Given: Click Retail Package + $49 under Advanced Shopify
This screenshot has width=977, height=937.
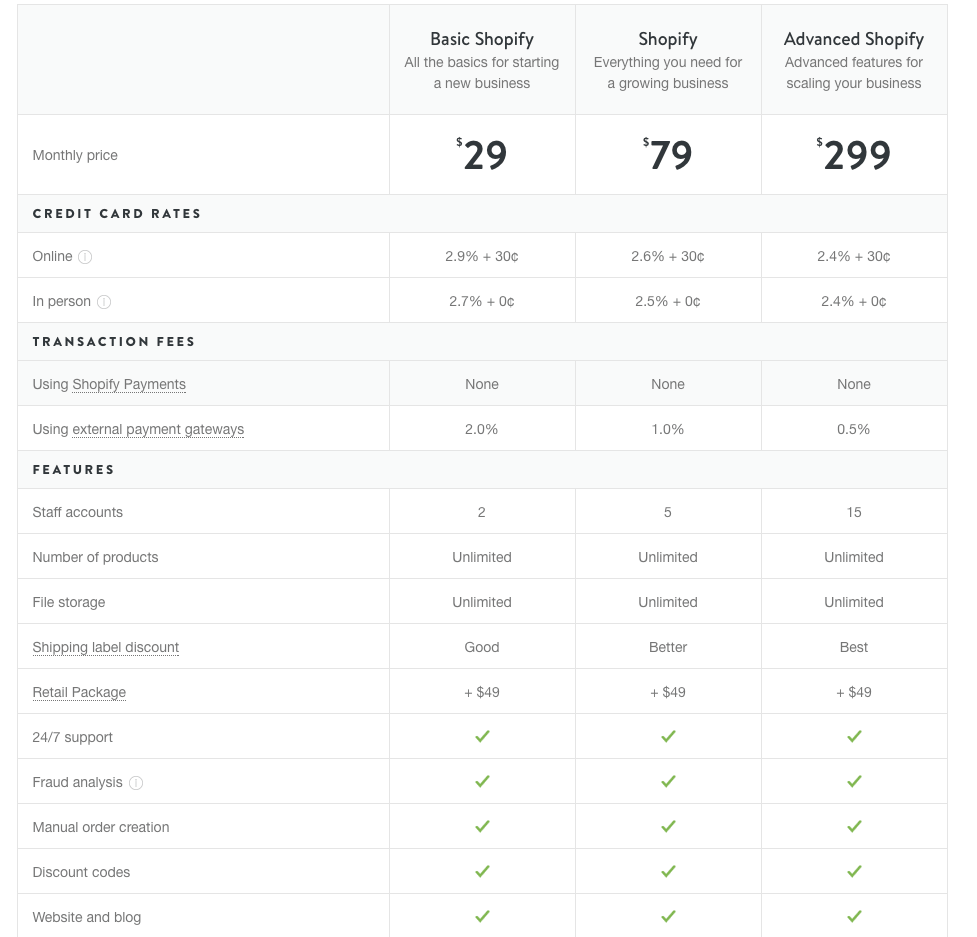Looking at the screenshot, I should [854, 692].
